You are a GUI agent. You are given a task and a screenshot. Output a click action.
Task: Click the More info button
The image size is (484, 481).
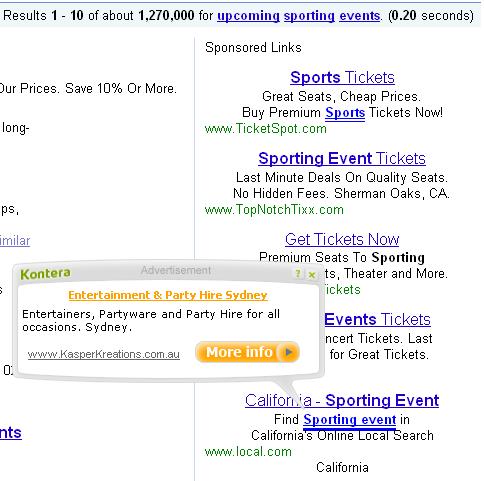(x=247, y=352)
